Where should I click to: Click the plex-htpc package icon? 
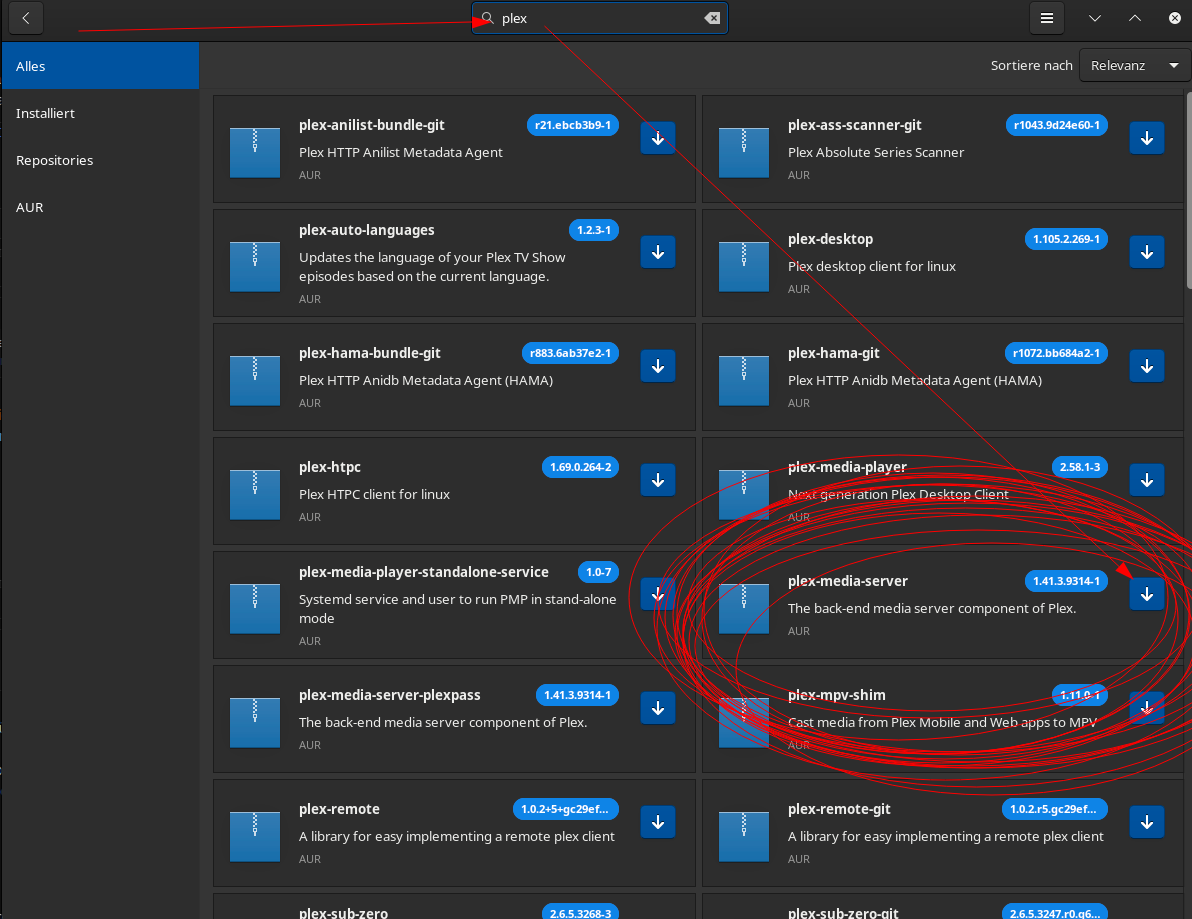255,494
